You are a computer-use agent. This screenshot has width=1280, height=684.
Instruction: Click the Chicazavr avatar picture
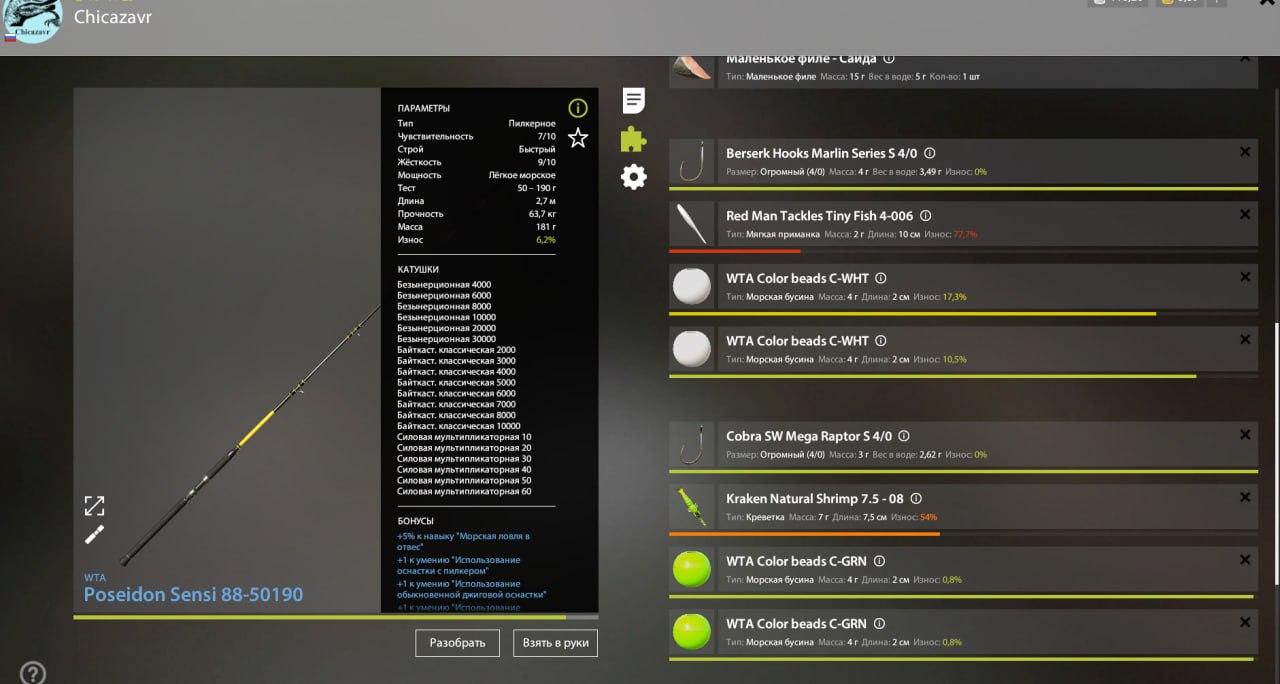click(x=32, y=20)
